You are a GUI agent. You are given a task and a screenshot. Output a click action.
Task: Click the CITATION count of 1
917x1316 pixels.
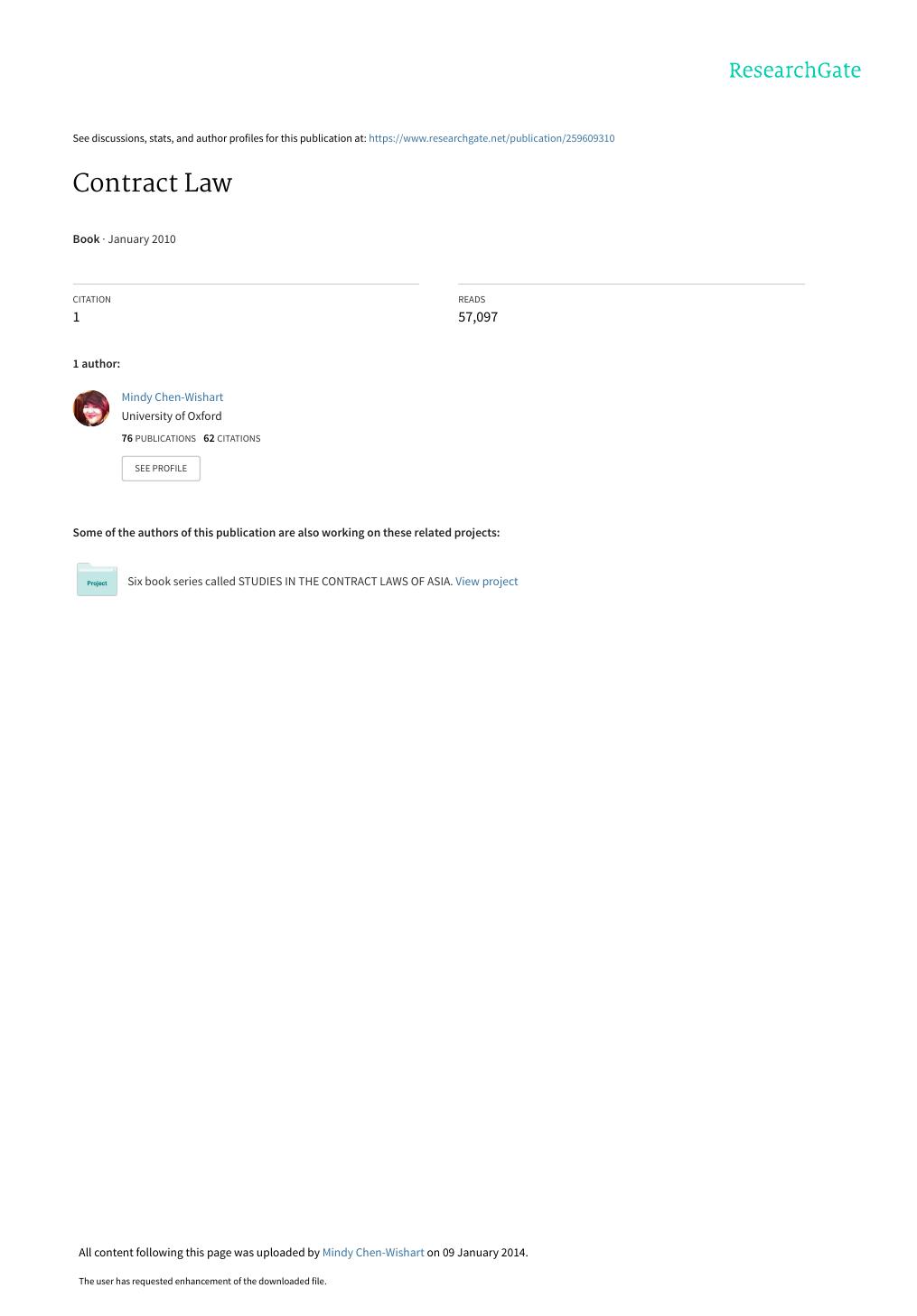(76, 317)
